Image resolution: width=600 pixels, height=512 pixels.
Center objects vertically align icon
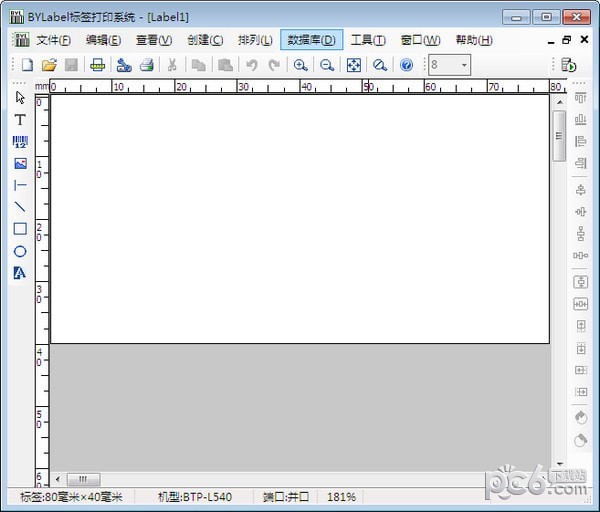tap(580, 211)
